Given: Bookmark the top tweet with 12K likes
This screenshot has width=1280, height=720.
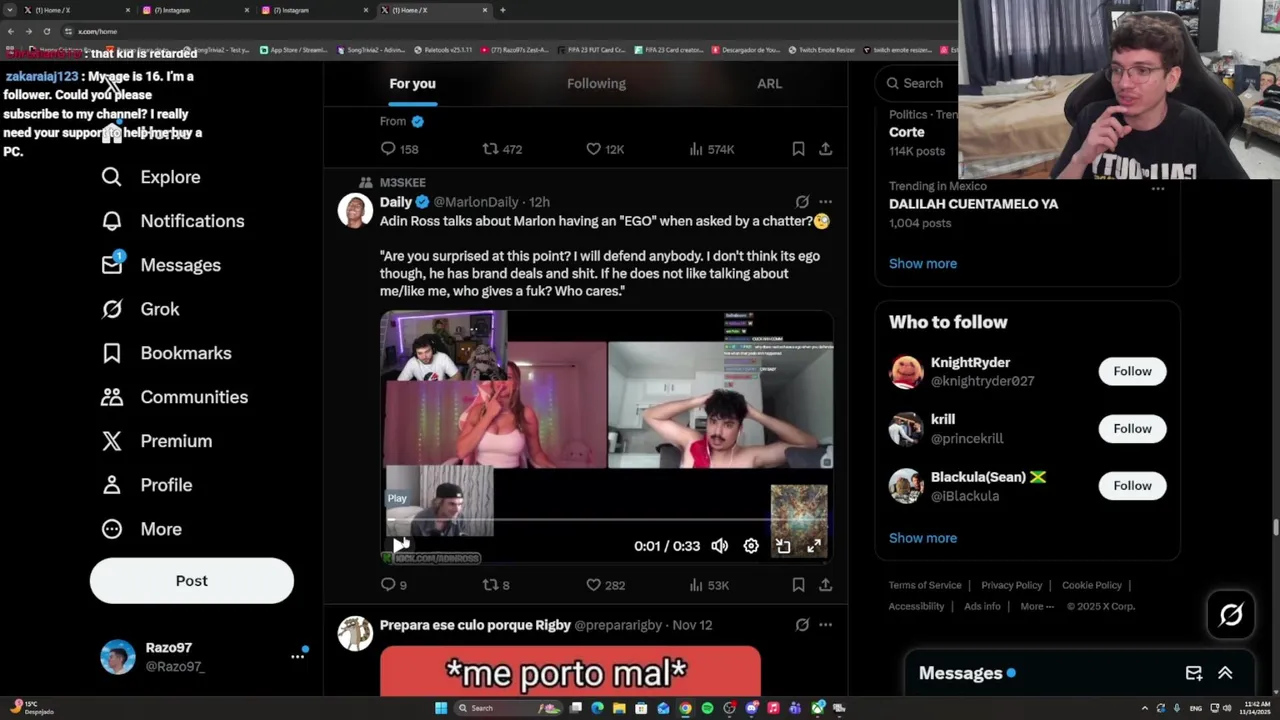Looking at the screenshot, I should point(798,149).
